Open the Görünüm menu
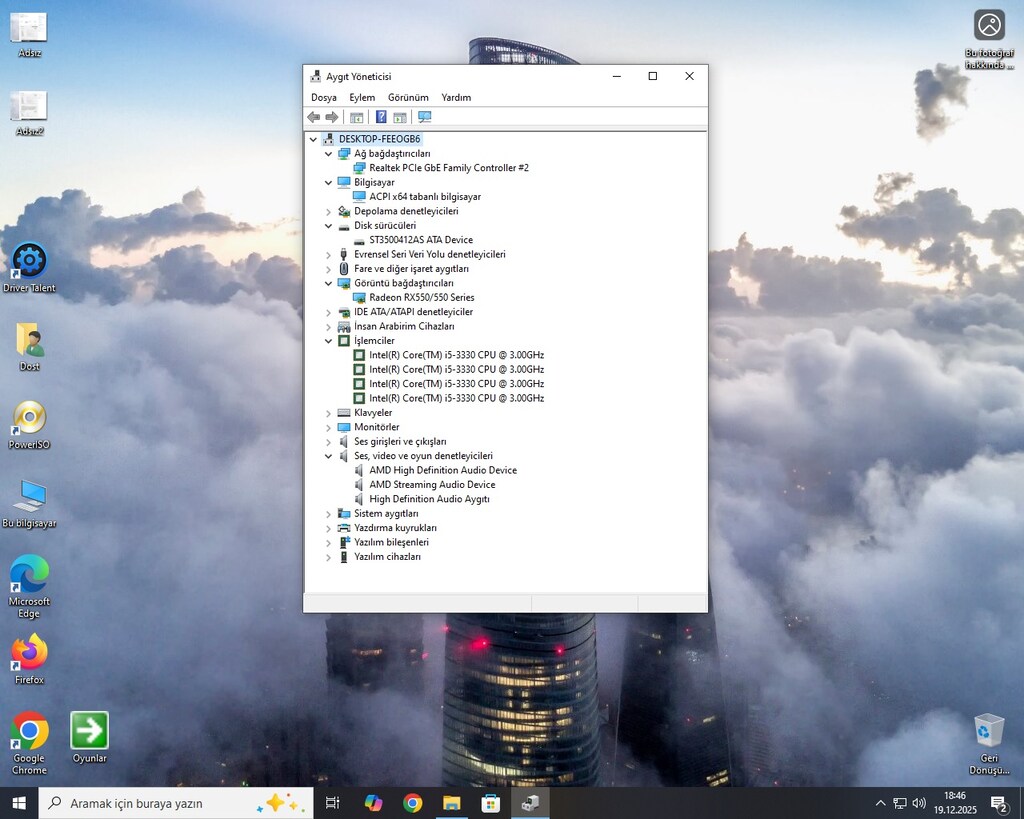This screenshot has width=1024, height=819. [408, 97]
